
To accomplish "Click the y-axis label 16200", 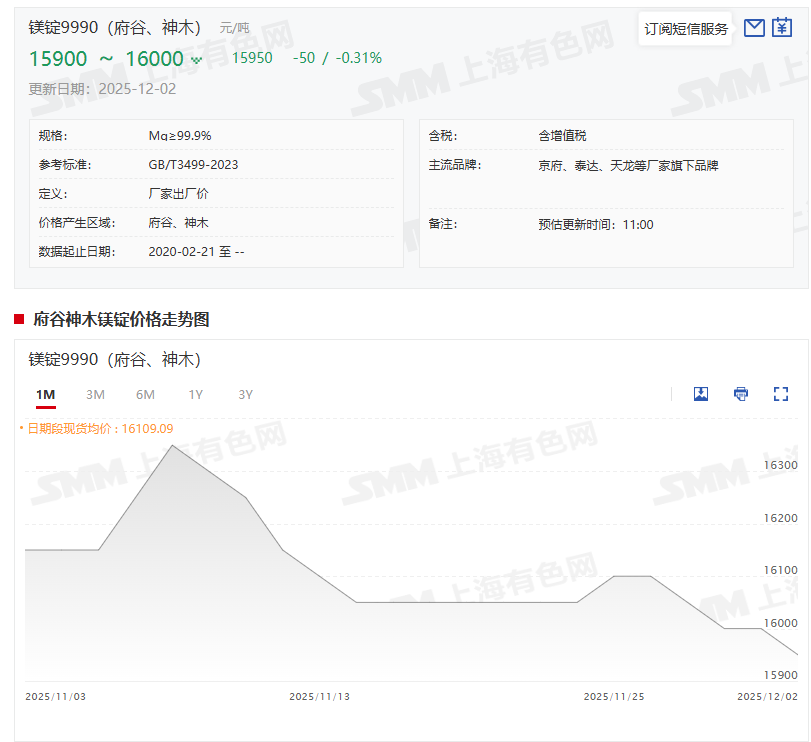I will 781,518.
